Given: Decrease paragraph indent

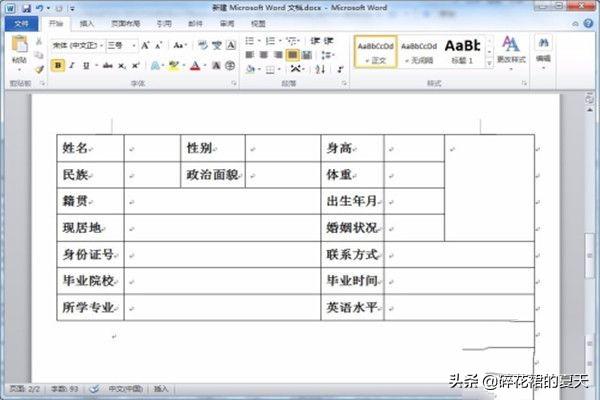Looking at the screenshot, I should pos(315,41).
